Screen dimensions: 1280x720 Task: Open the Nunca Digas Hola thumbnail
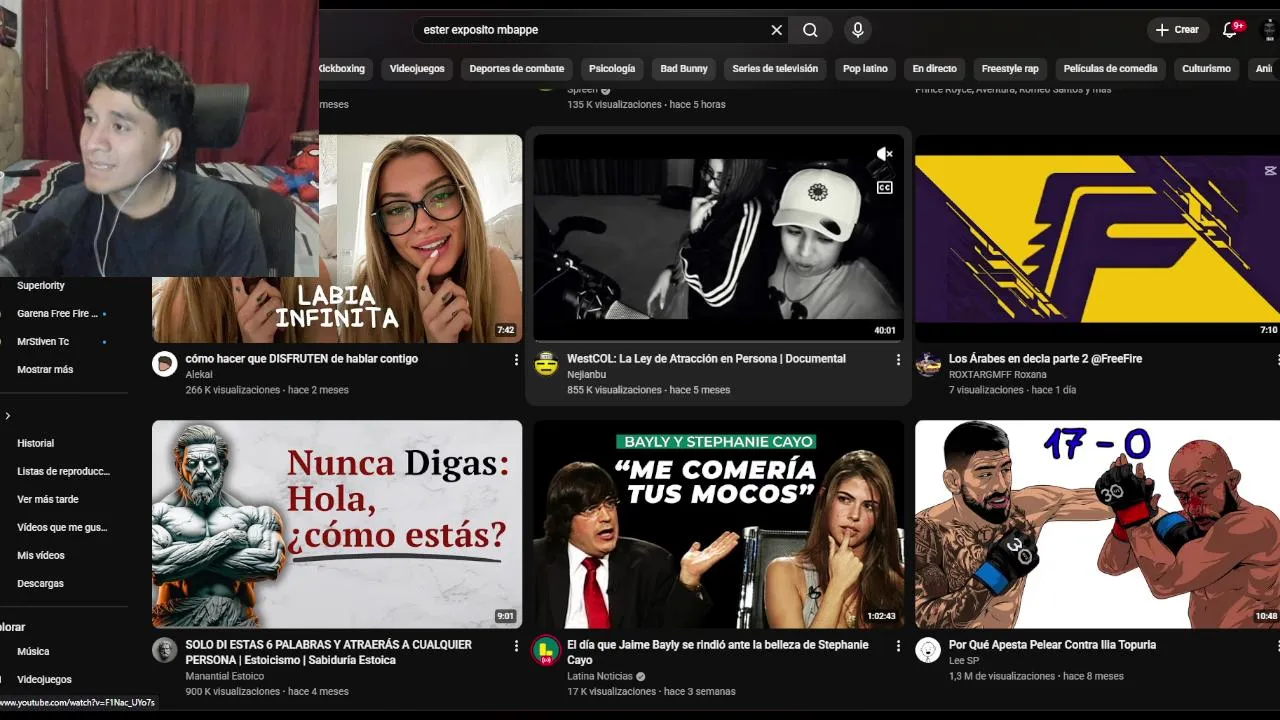337,524
